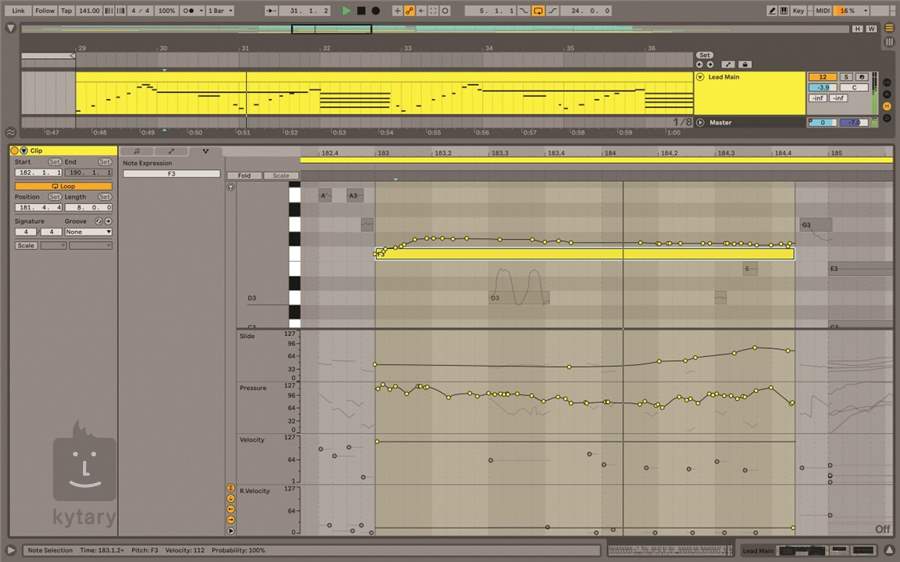Unfold the Lead Main track arrow

[700, 77]
